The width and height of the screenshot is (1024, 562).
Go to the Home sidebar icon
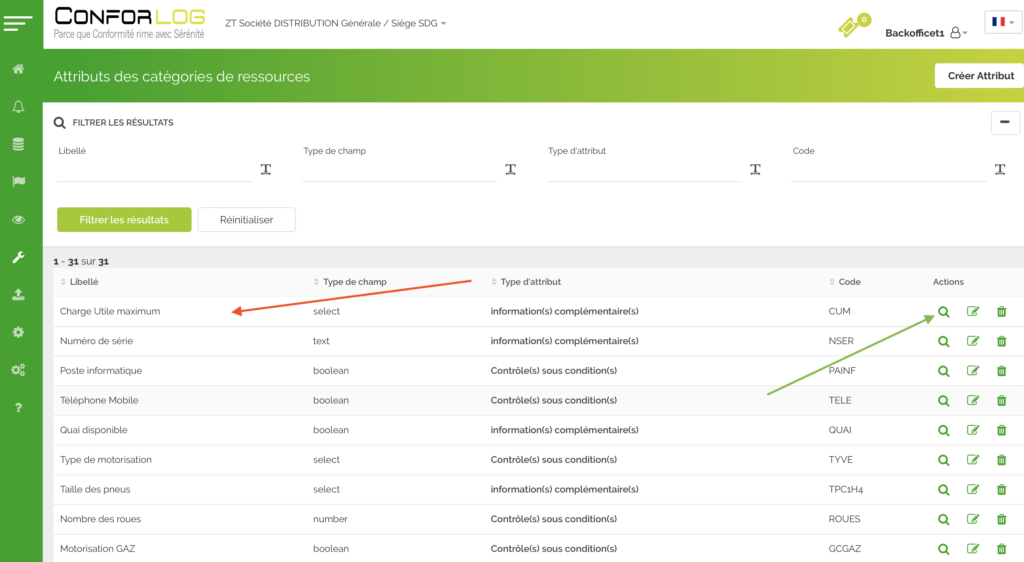pos(18,70)
